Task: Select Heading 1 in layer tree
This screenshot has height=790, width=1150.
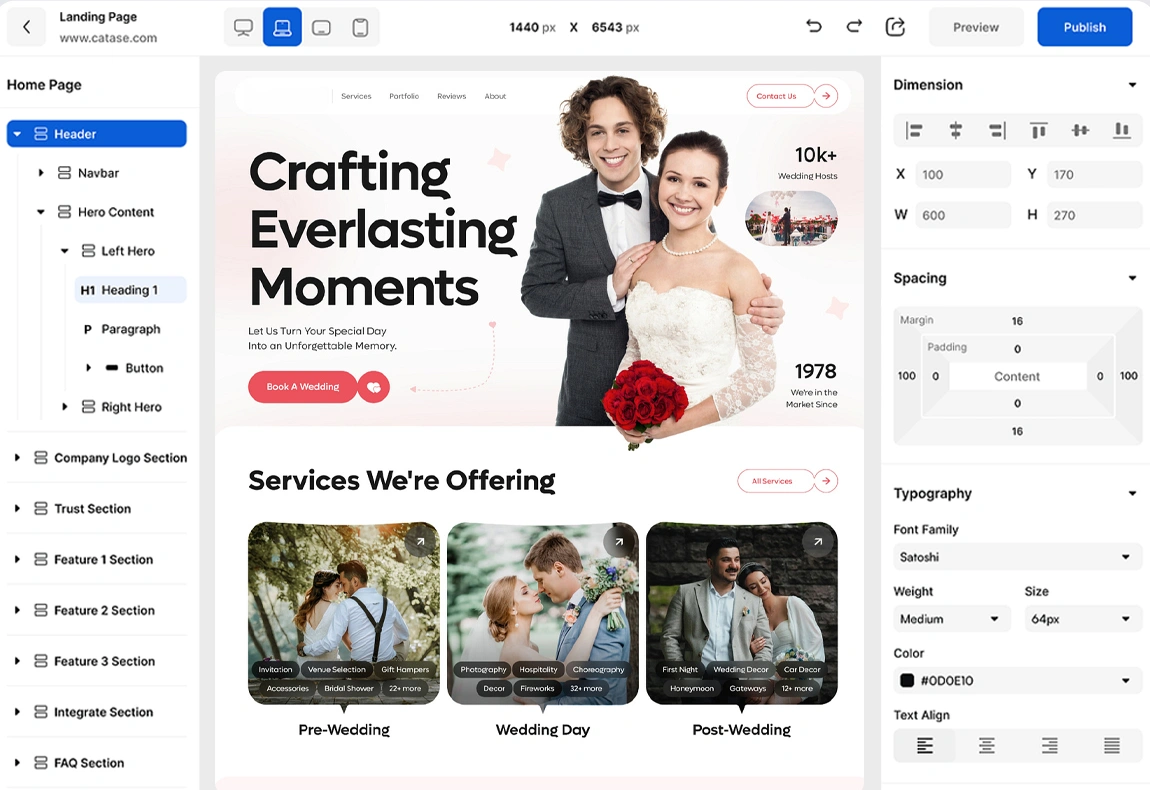Action: tap(130, 290)
